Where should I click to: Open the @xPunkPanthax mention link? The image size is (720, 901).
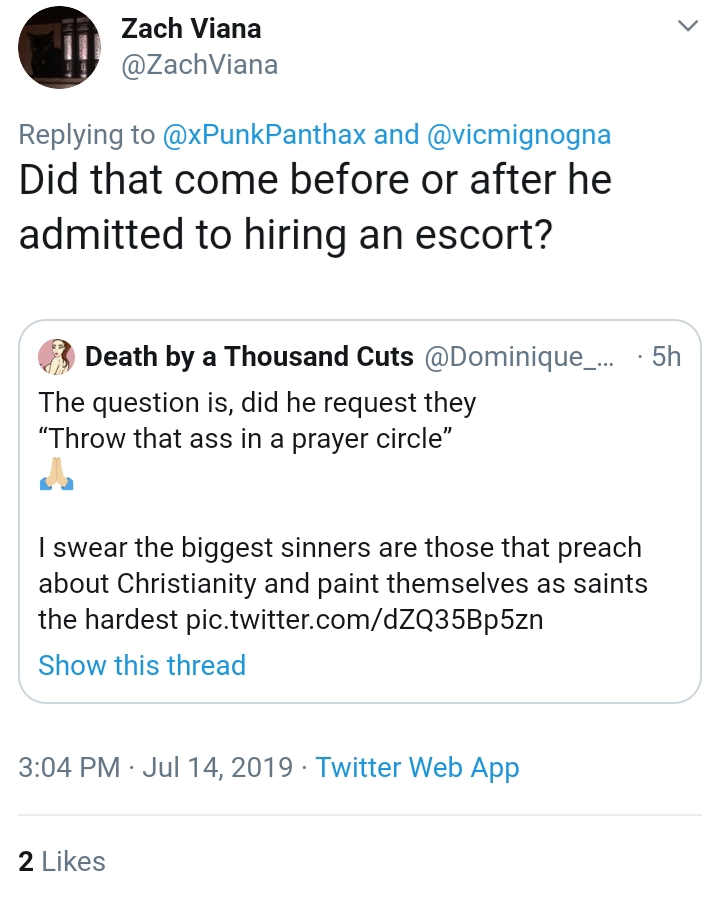click(264, 134)
